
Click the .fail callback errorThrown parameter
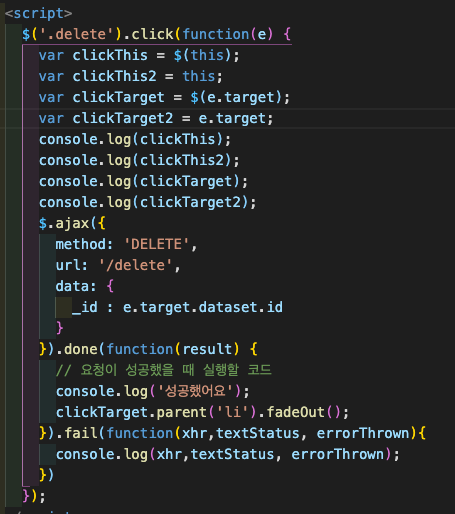pyautogui.click(x=363, y=433)
